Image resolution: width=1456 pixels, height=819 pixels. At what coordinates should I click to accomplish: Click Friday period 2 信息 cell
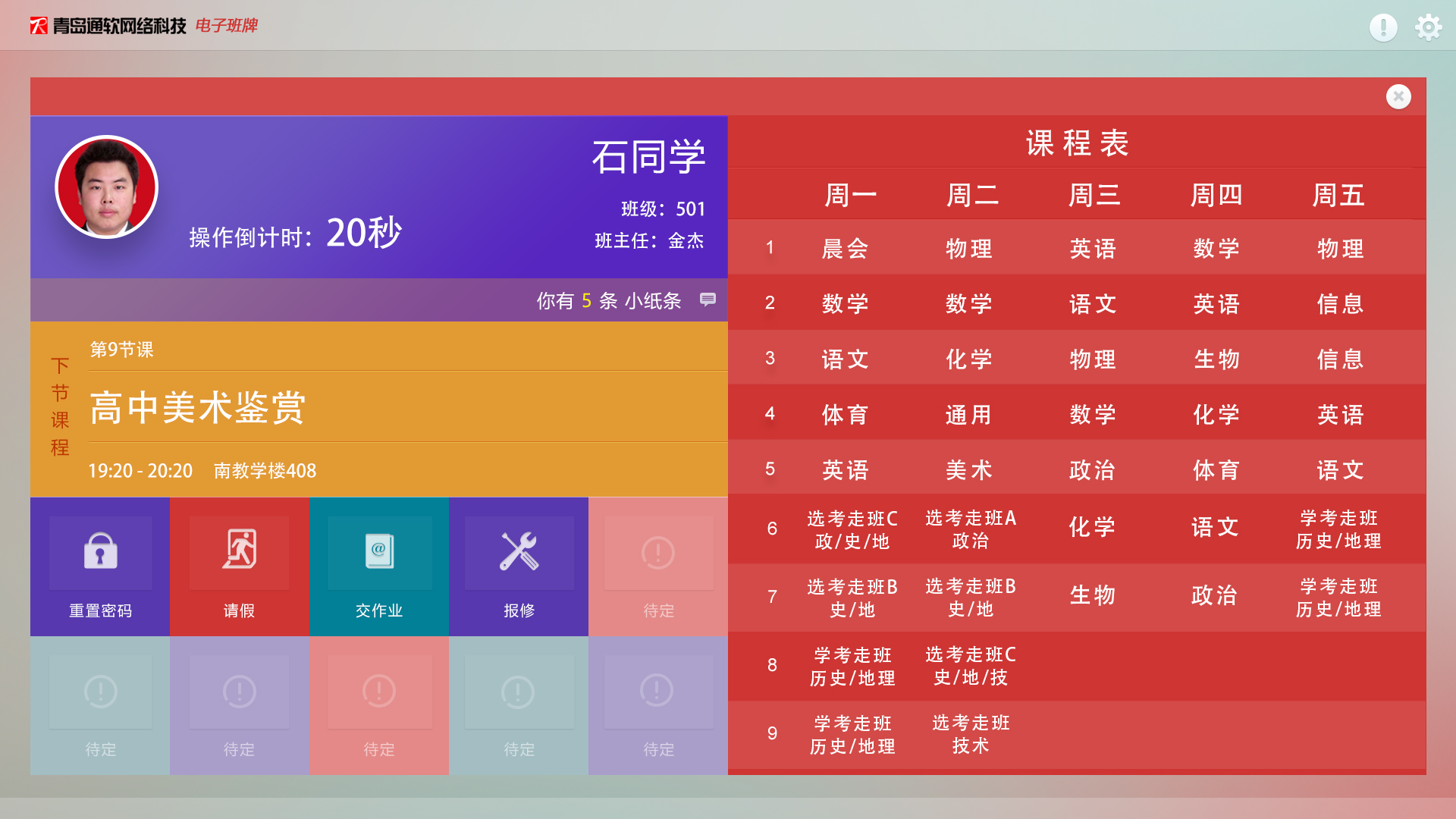point(1340,304)
